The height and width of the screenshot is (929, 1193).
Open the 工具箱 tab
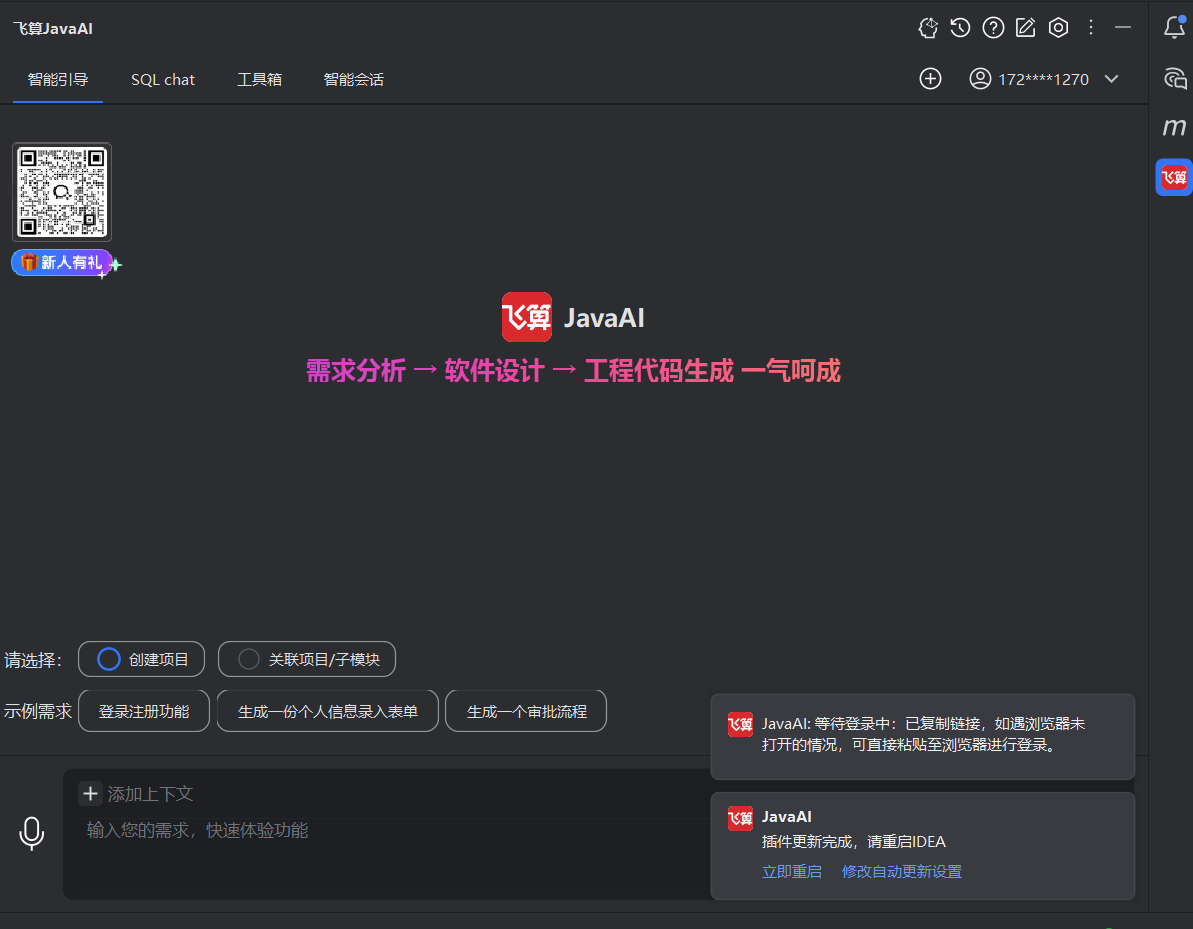pyautogui.click(x=259, y=79)
